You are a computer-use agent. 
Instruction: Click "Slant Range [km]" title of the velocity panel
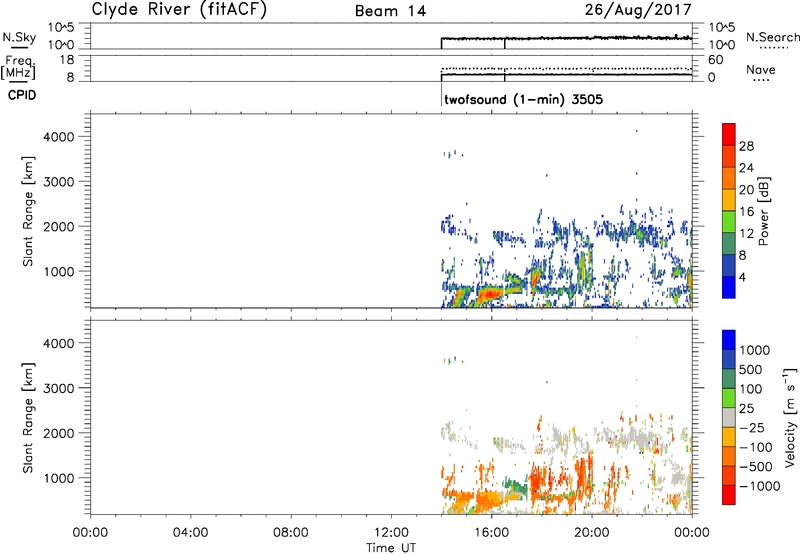coord(28,418)
